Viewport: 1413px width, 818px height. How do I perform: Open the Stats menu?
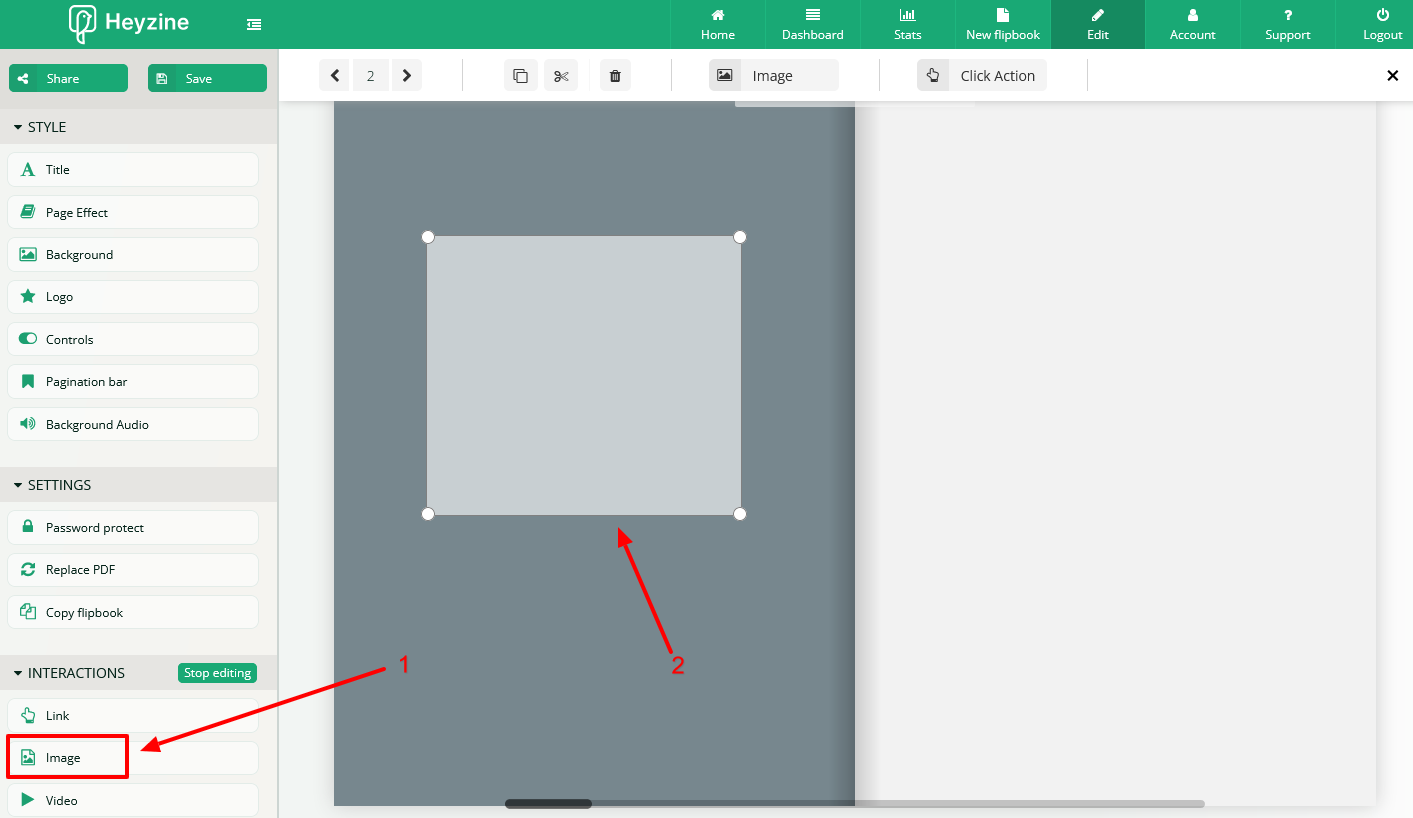pyautogui.click(x=908, y=24)
